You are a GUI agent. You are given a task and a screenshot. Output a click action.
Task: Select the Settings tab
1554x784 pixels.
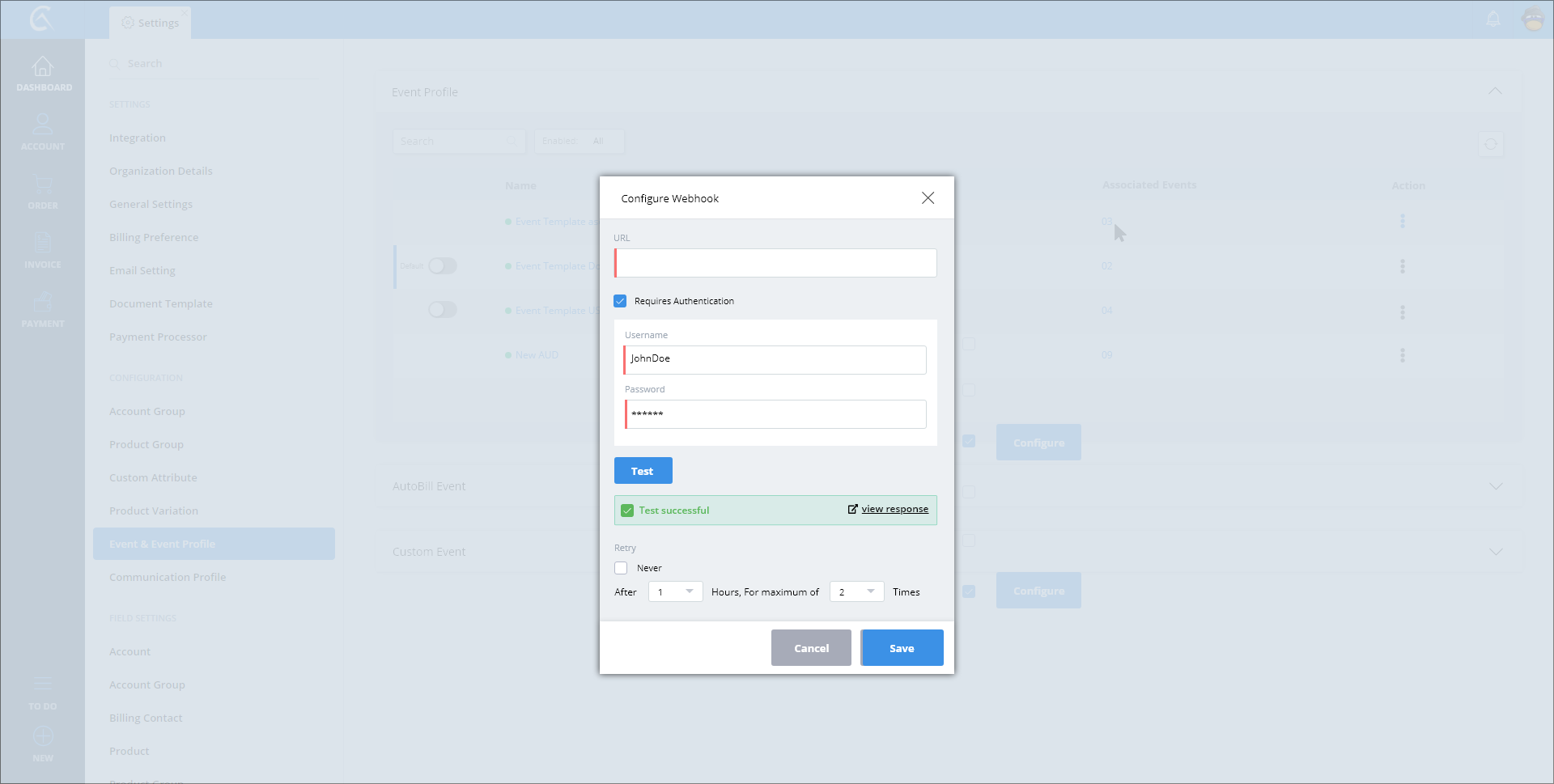pyautogui.click(x=151, y=23)
